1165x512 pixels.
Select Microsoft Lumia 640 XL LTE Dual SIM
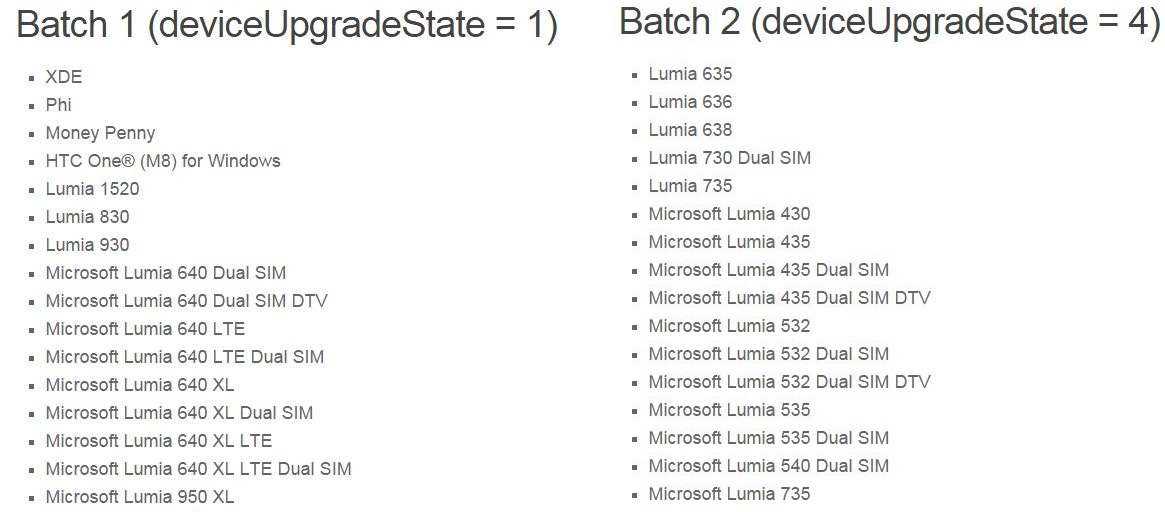click(198, 469)
